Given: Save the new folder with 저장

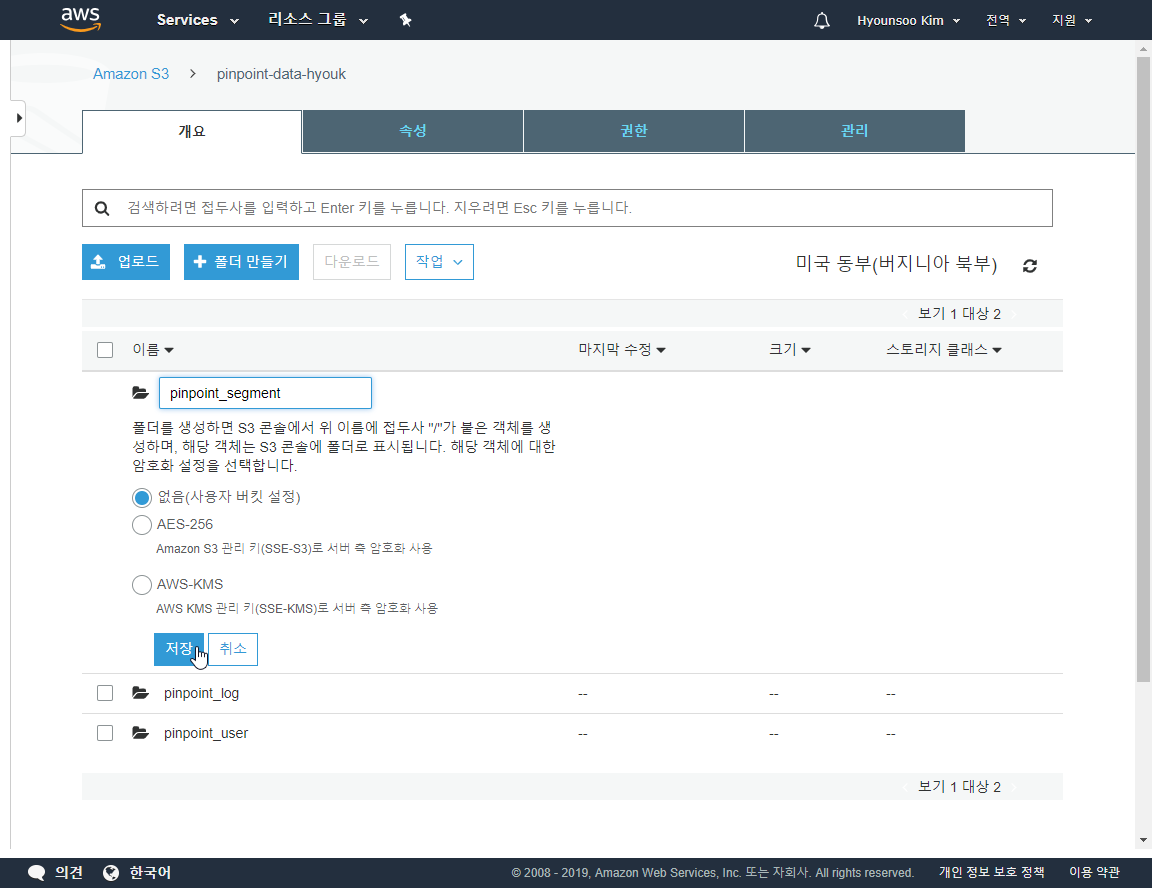Looking at the screenshot, I should click(179, 649).
